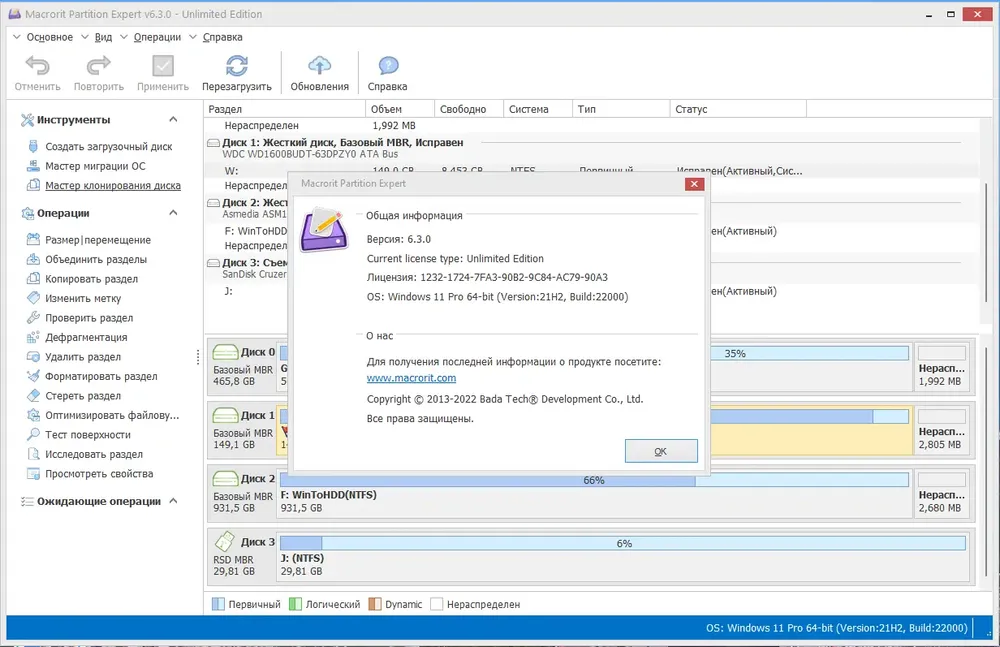Open the Операции menu
The height and width of the screenshot is (647, 1000).
[x=157, y=37]
